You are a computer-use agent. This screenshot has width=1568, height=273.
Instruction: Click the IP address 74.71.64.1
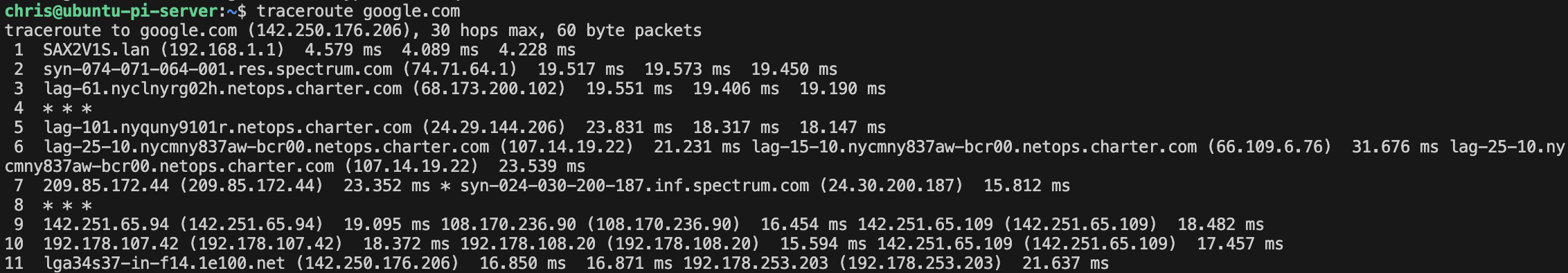pos(460,69)
